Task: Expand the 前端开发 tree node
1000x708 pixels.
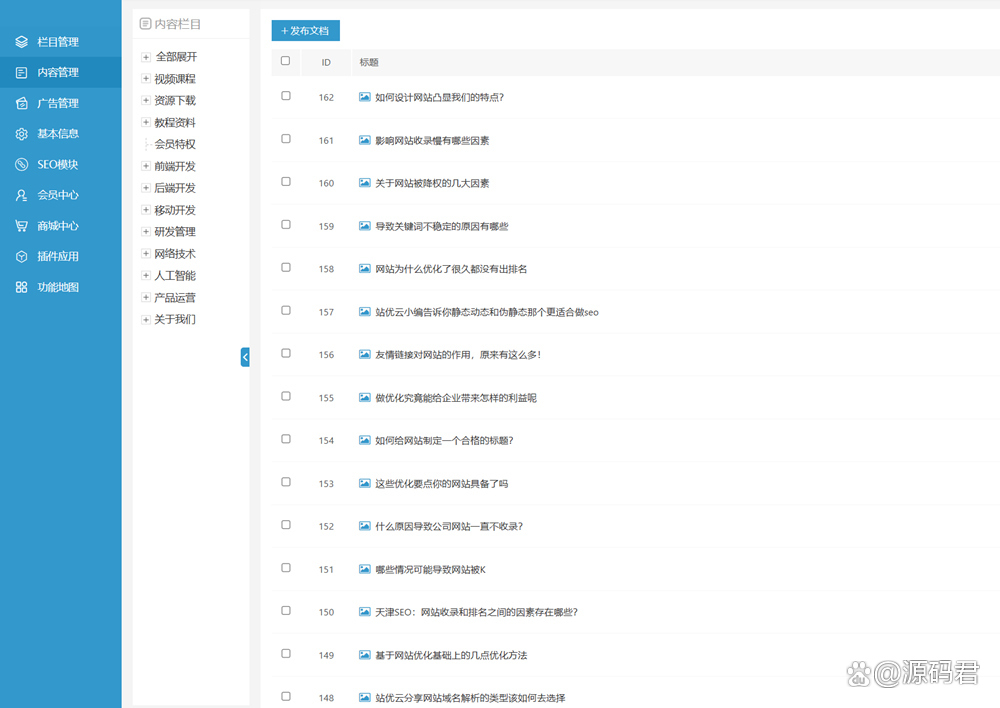Action: click(x=146, y=166)
